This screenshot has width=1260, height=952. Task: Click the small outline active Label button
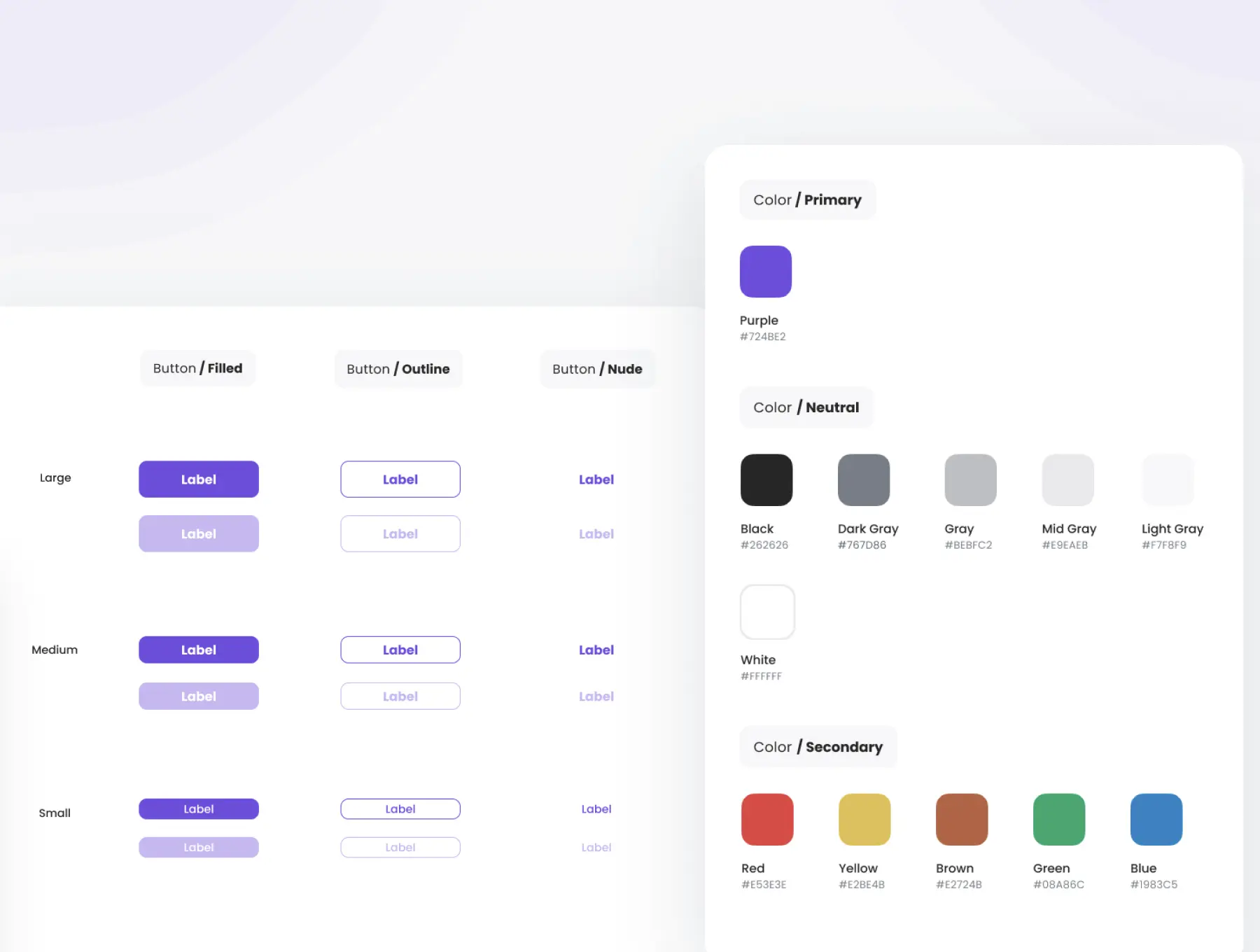pos(400,808)
